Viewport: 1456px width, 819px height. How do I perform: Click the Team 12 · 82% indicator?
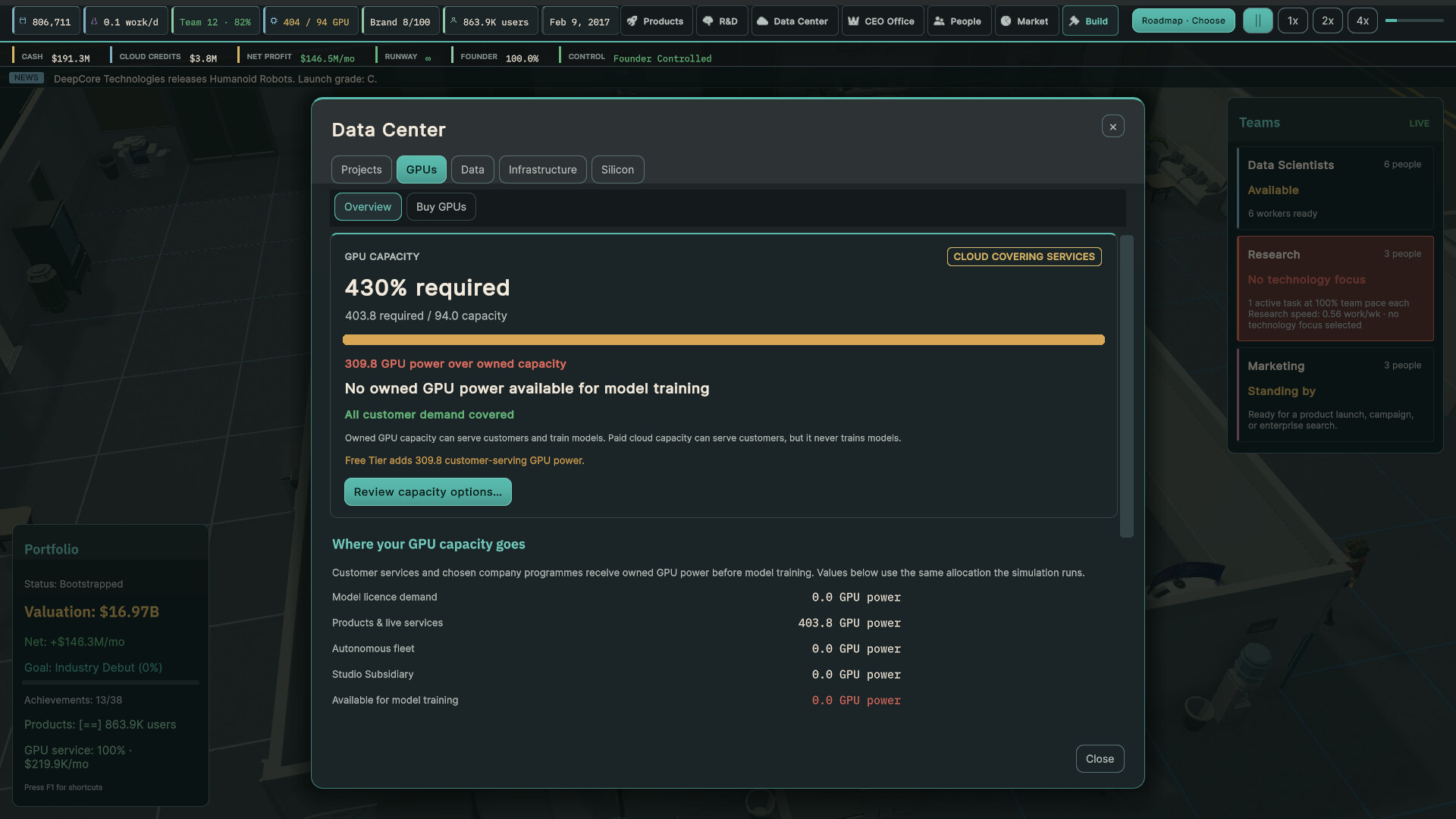215,21
